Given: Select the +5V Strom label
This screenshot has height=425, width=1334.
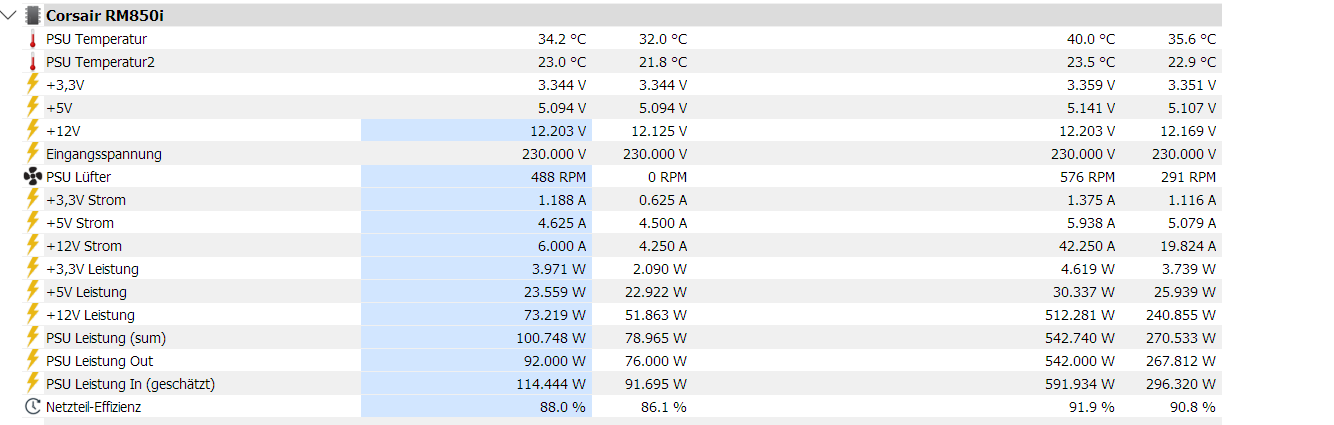Looking at the screenshot, I should [x=80, y=223].
